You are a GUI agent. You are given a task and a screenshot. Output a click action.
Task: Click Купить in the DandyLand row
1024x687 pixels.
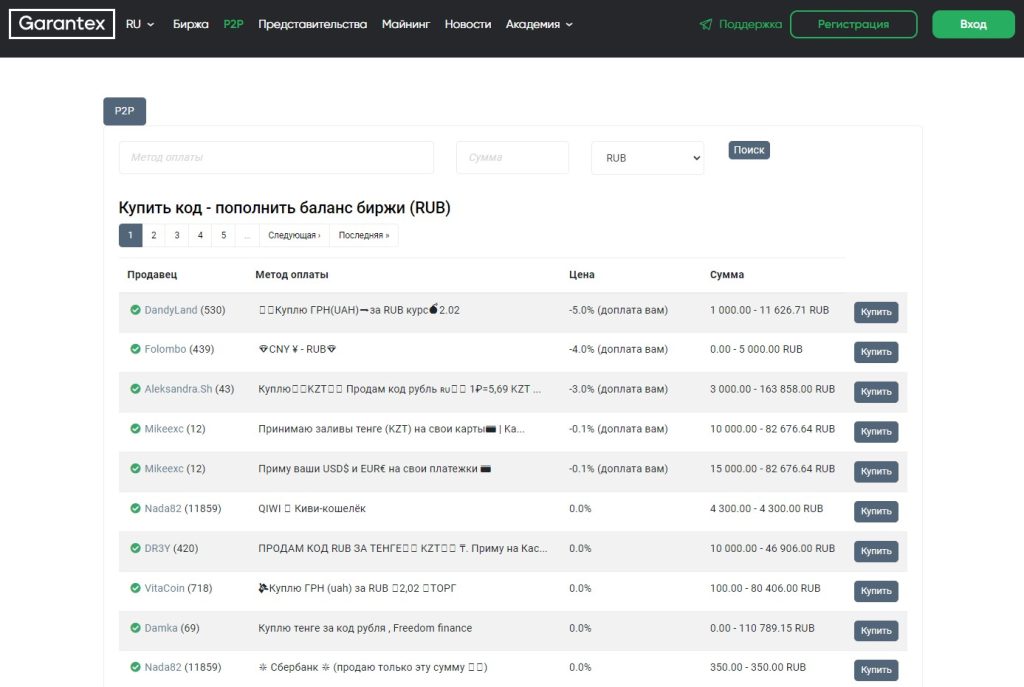pyautogui.click(x=876, y=312)
